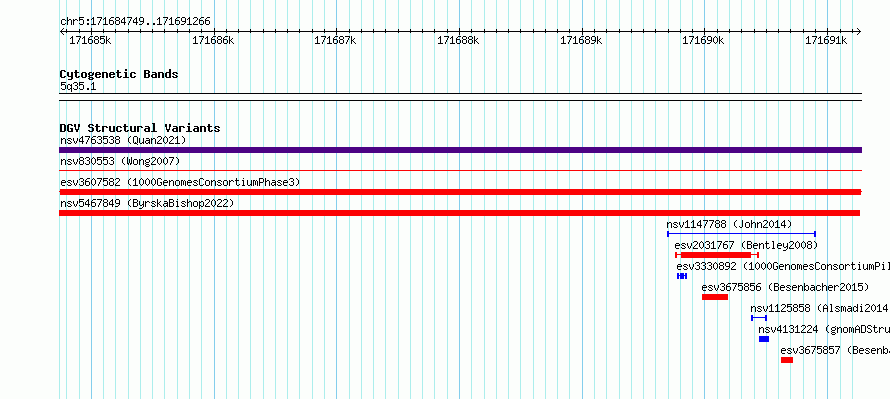Viewport: 890px width, 399px height.
Task: Click the chr5:171684749..171691266 coordinate label
Action: pyautogui.click(x=135, y=22)
